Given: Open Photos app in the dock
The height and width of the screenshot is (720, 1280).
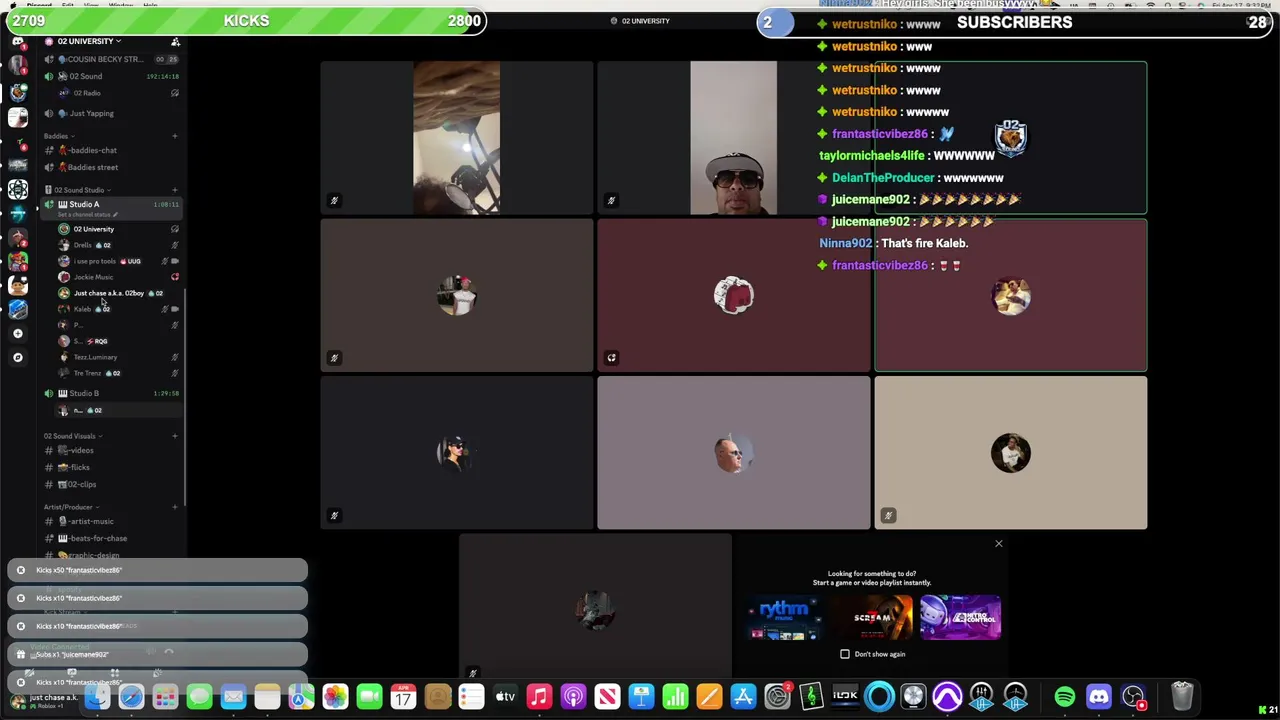Looking at the screenshot, I should coord(335,697).
